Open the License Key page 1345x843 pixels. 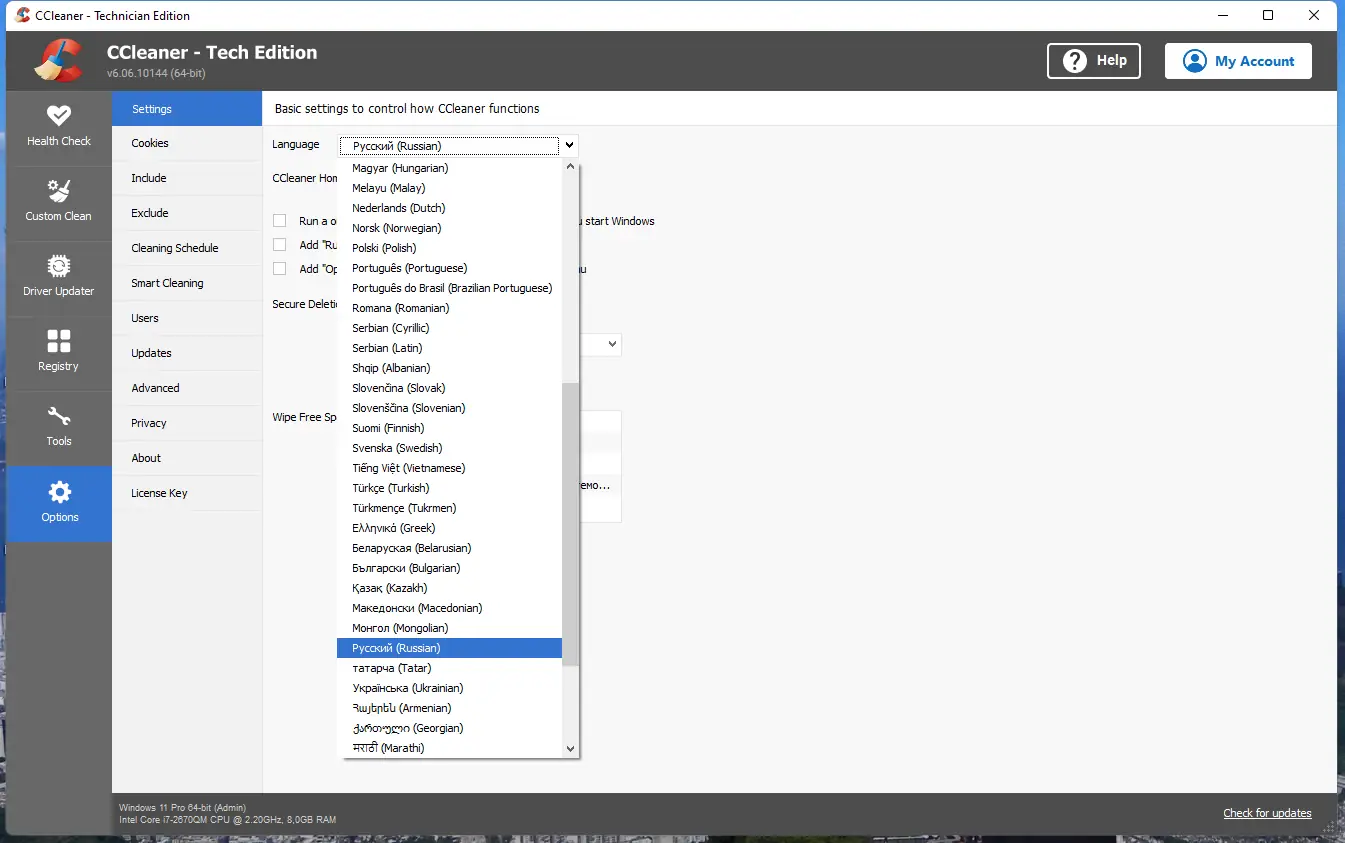click(x=157, y=492)
